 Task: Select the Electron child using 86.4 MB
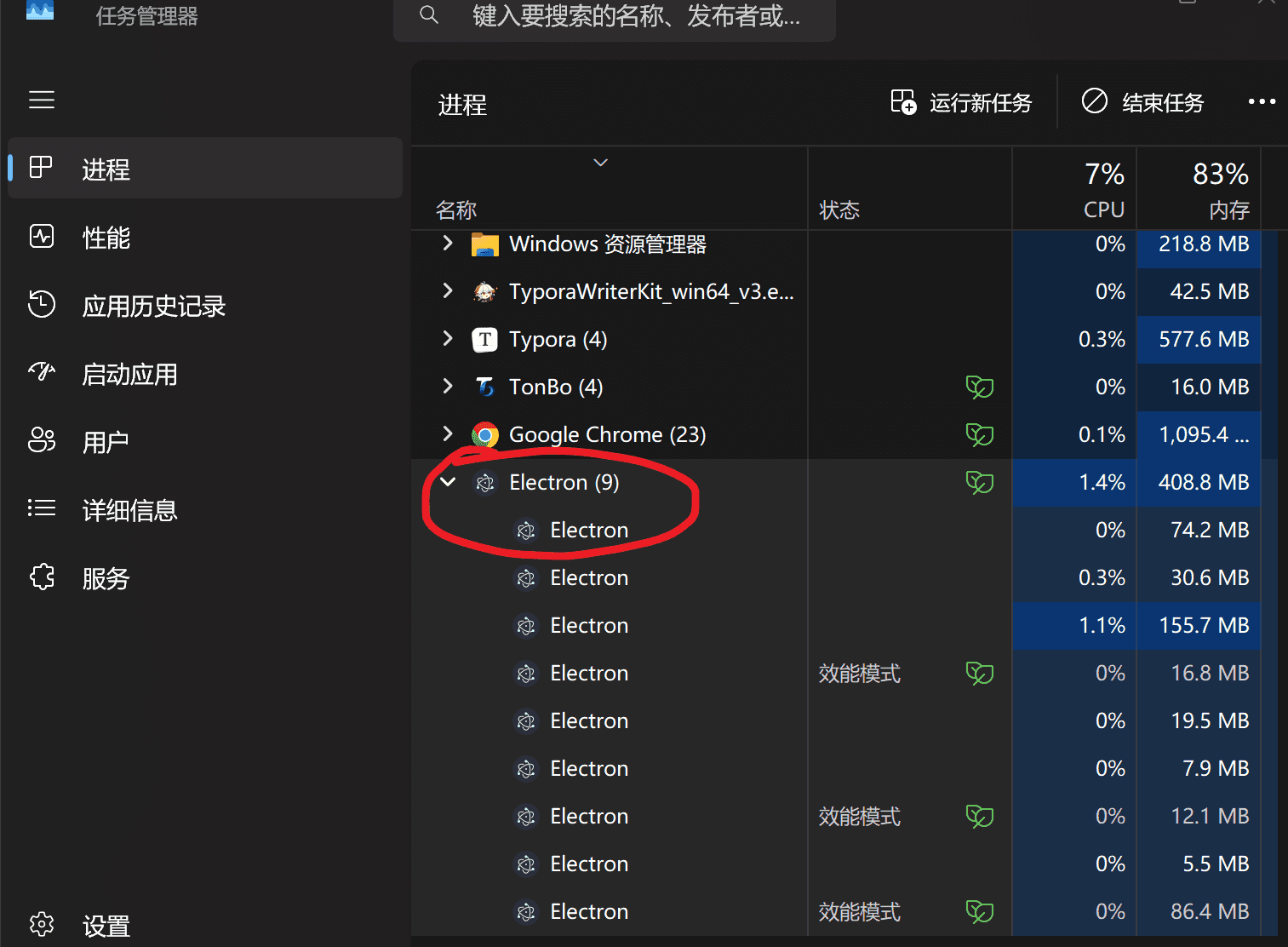[x=844, y=911]
